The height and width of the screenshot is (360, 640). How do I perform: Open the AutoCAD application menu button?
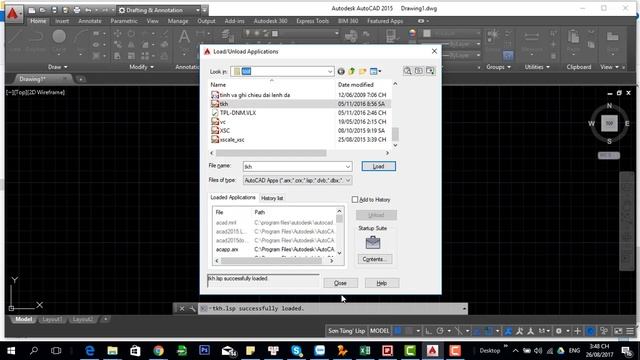[x=13, y=14]
